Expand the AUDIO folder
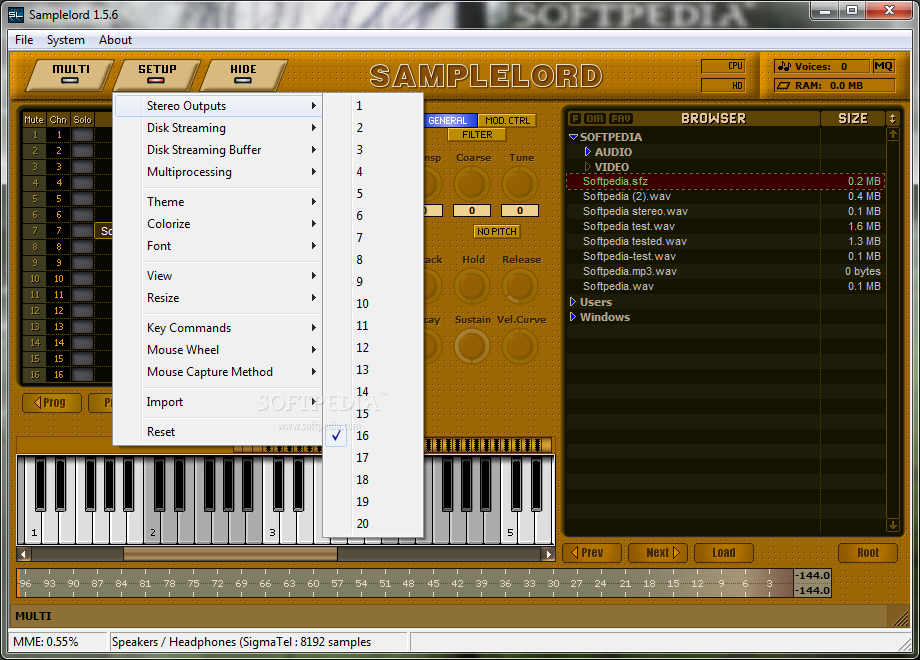Image resolution: width=920 pixels, height=660 pixels. point(588,152)
